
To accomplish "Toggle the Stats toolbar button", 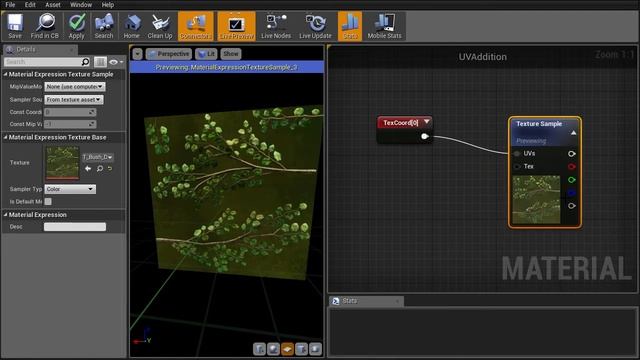I will pyautogui.click(x=350, y=26).
